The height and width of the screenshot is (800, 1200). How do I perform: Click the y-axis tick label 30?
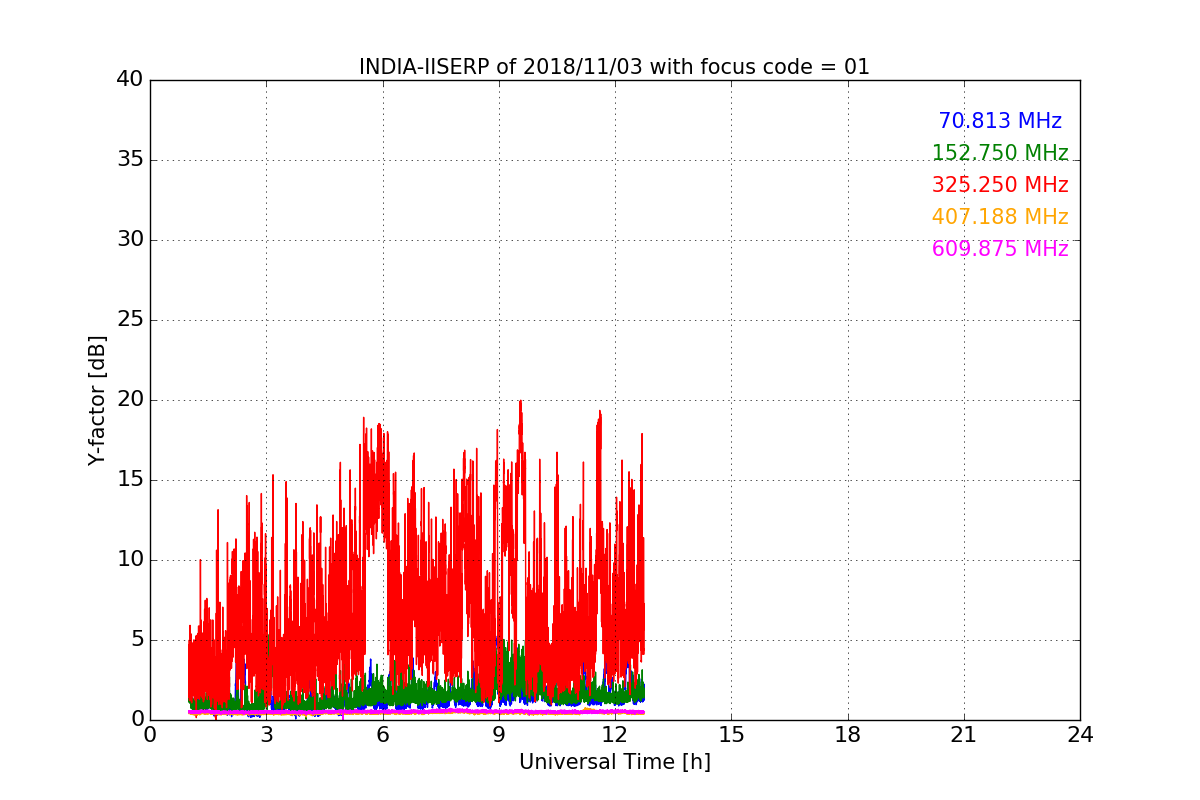(x=130, y=240)
